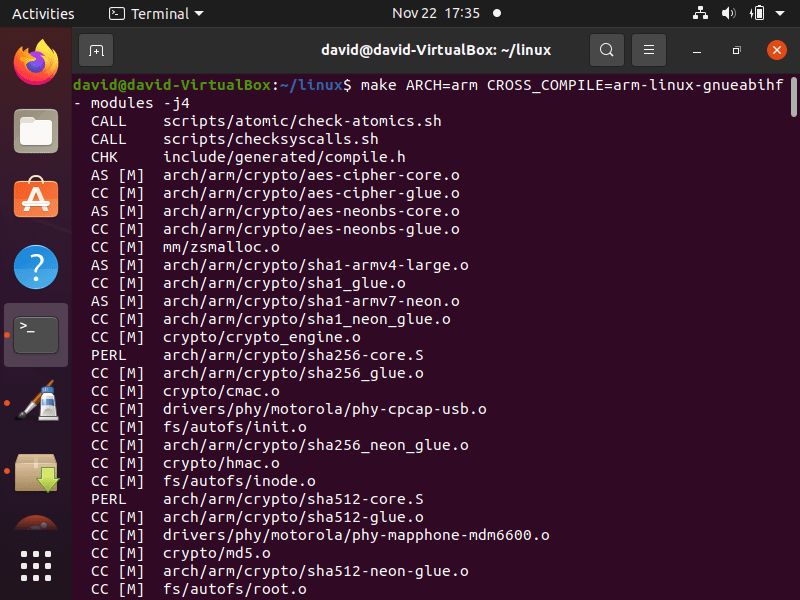The height and width of the screenshot is (600, 800).
Task: Click the network icon in the top bar
Action: (x=699, y=13)
